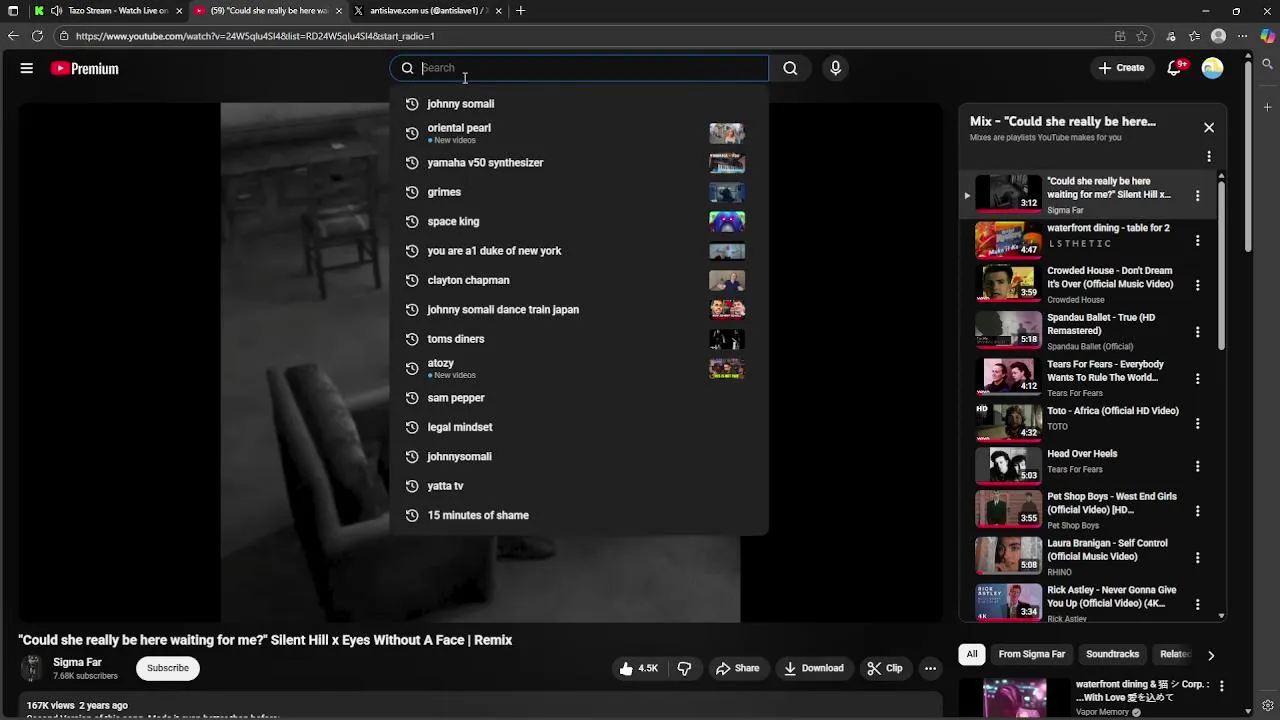Close the YouTube video tab
Viewport: 1280px width, 720px height.
(338, 11)
